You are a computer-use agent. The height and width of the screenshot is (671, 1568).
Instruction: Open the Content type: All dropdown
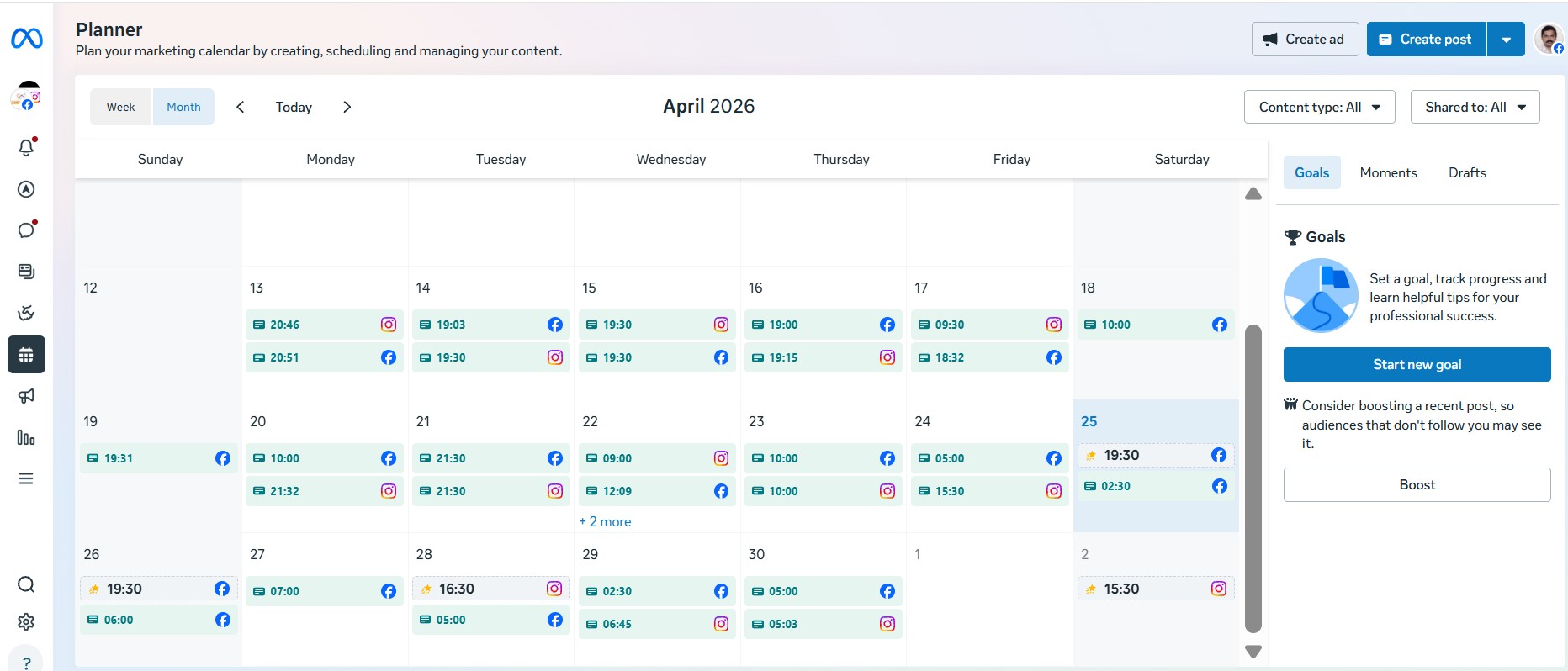1319,107
